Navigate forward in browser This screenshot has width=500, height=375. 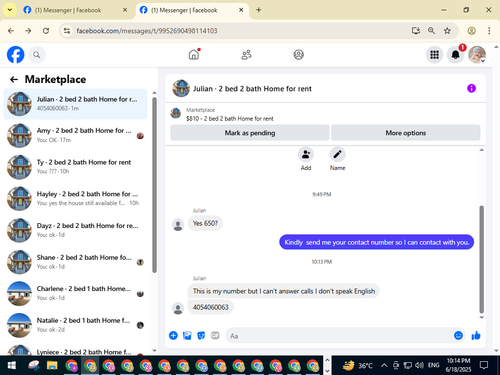(28, 31)
